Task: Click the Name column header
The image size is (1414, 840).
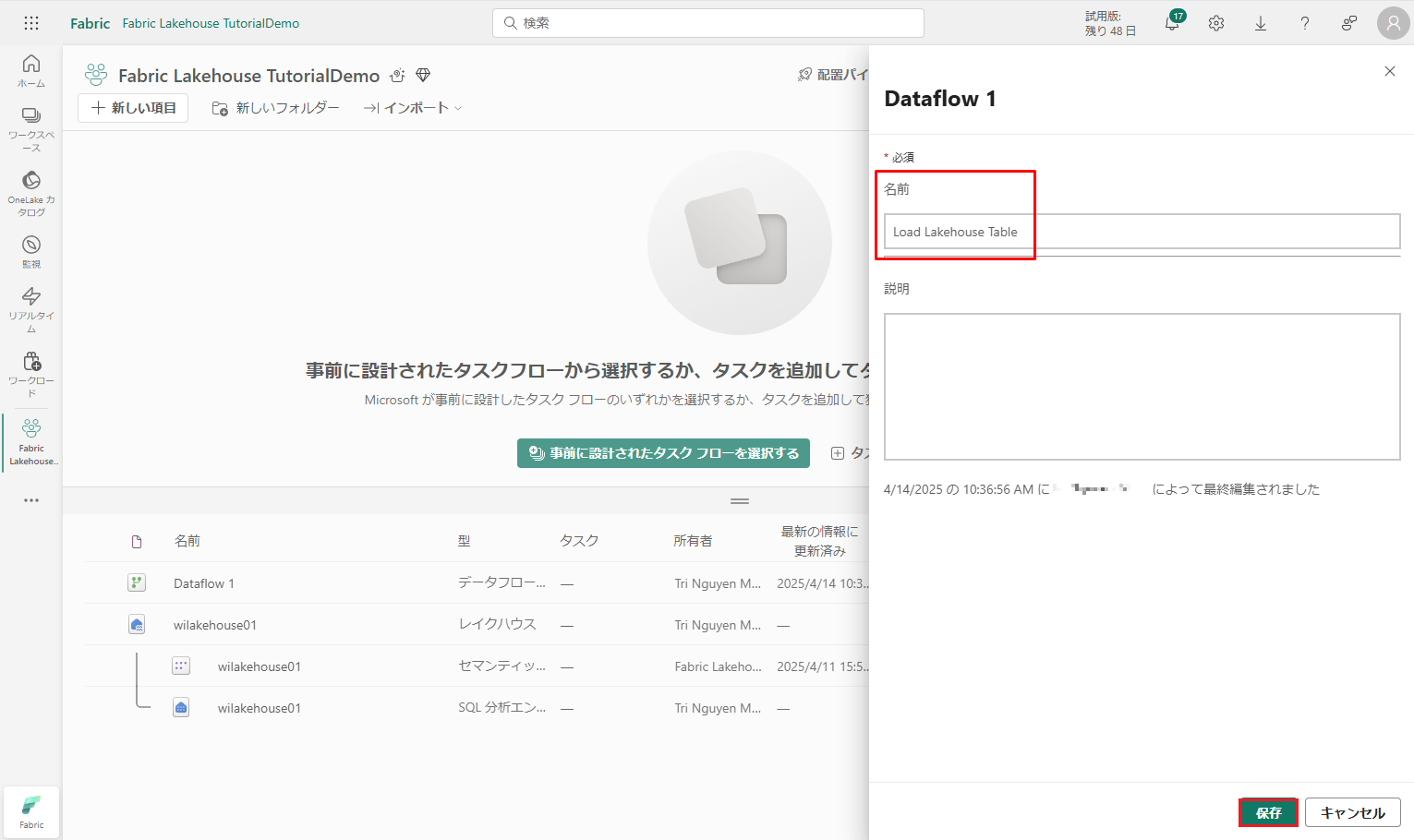Action: click(187, 541)
